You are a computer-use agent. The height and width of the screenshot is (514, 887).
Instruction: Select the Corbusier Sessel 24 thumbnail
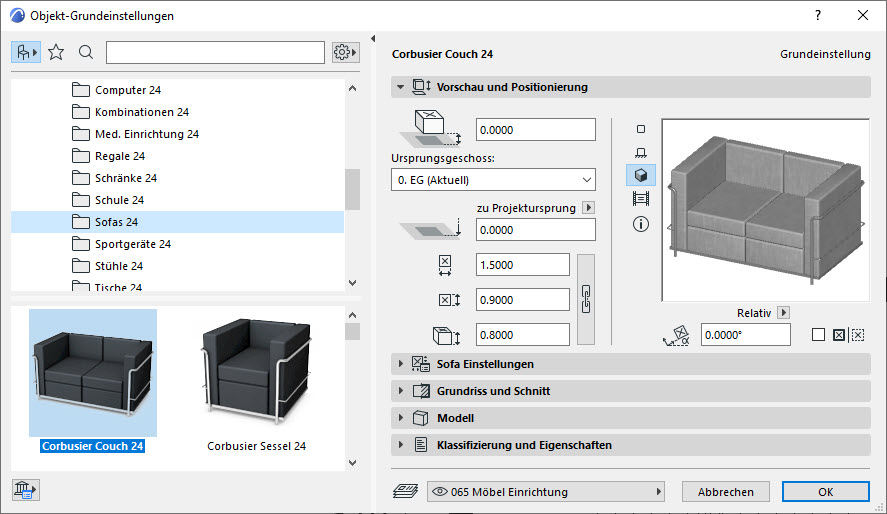tap(256, 373)
